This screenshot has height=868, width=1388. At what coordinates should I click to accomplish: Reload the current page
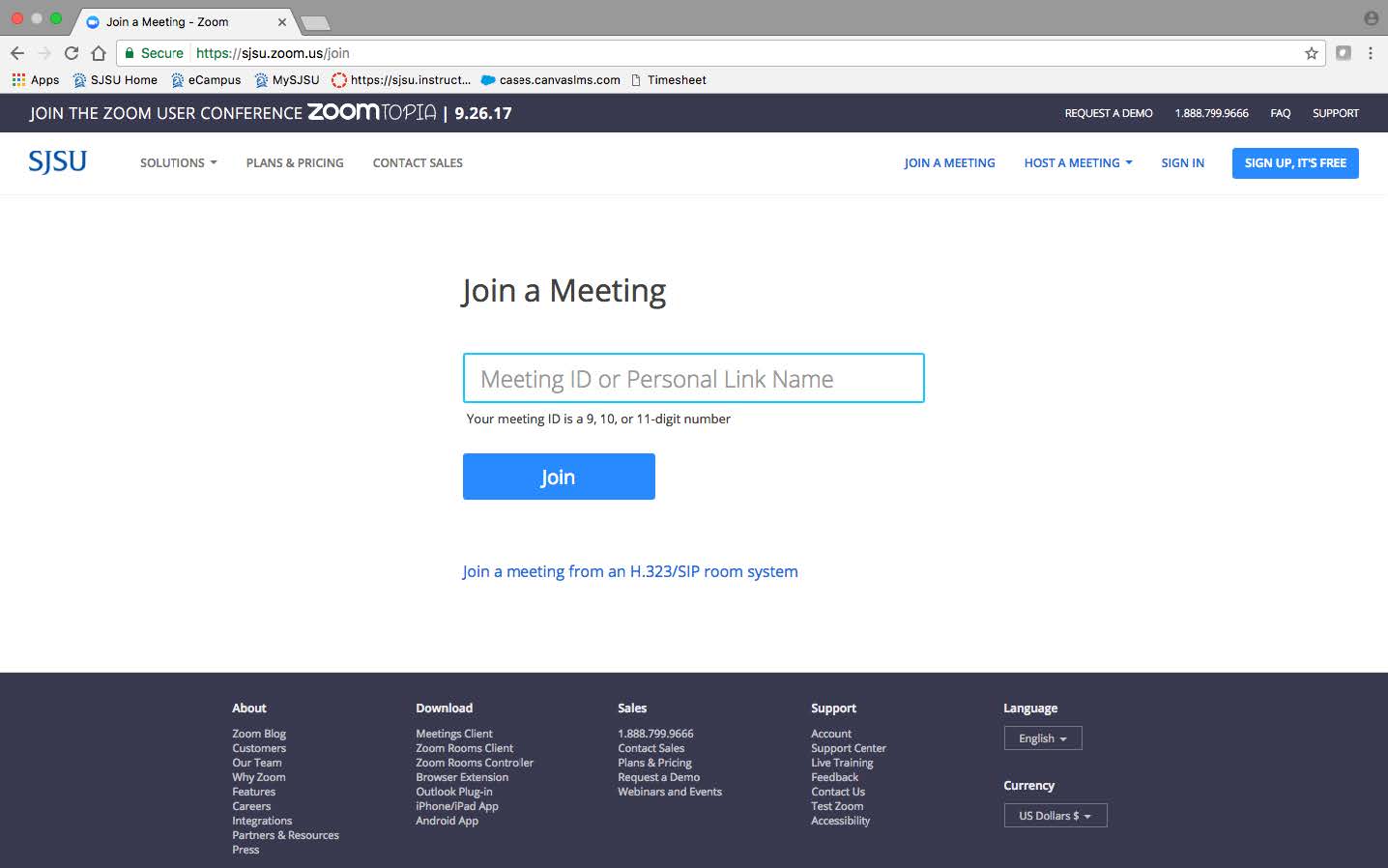[x=71, y=53]
